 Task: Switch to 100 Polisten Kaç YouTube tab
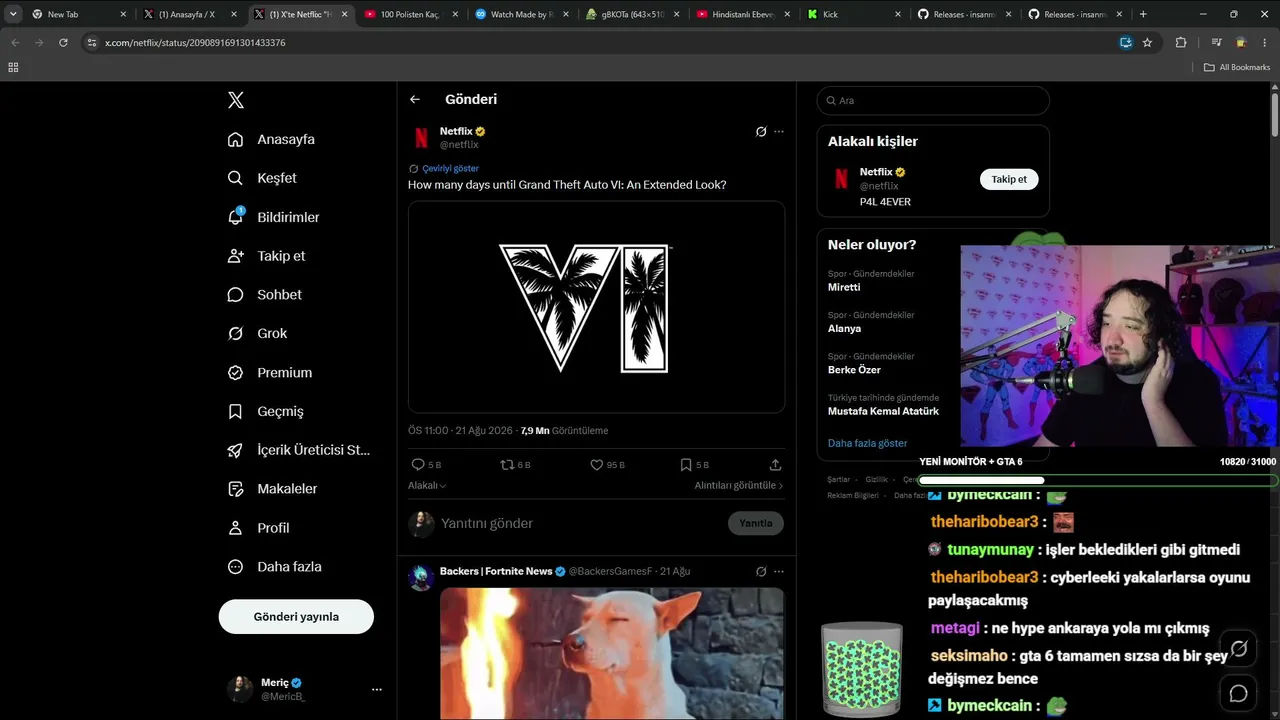pyautogui.click(x=408, y=14)
